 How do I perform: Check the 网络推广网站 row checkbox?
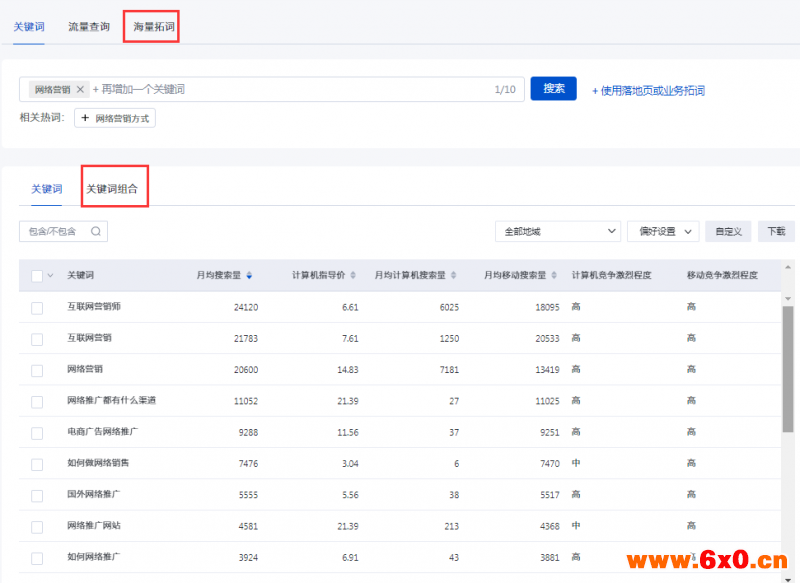pos(37,527)
